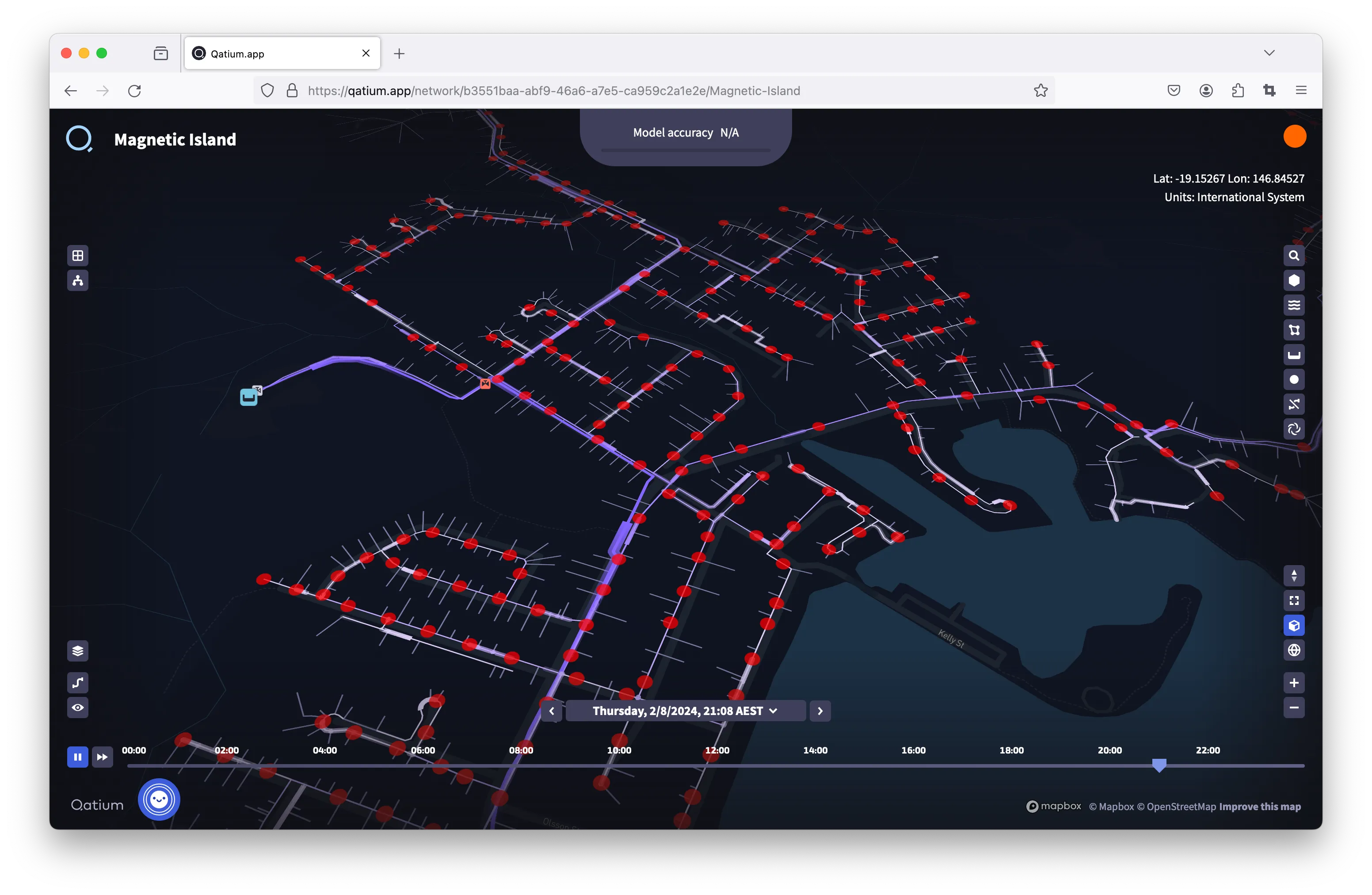Bookmark this page with the star
The image size is (1372, 895).
click(1040, 91)
